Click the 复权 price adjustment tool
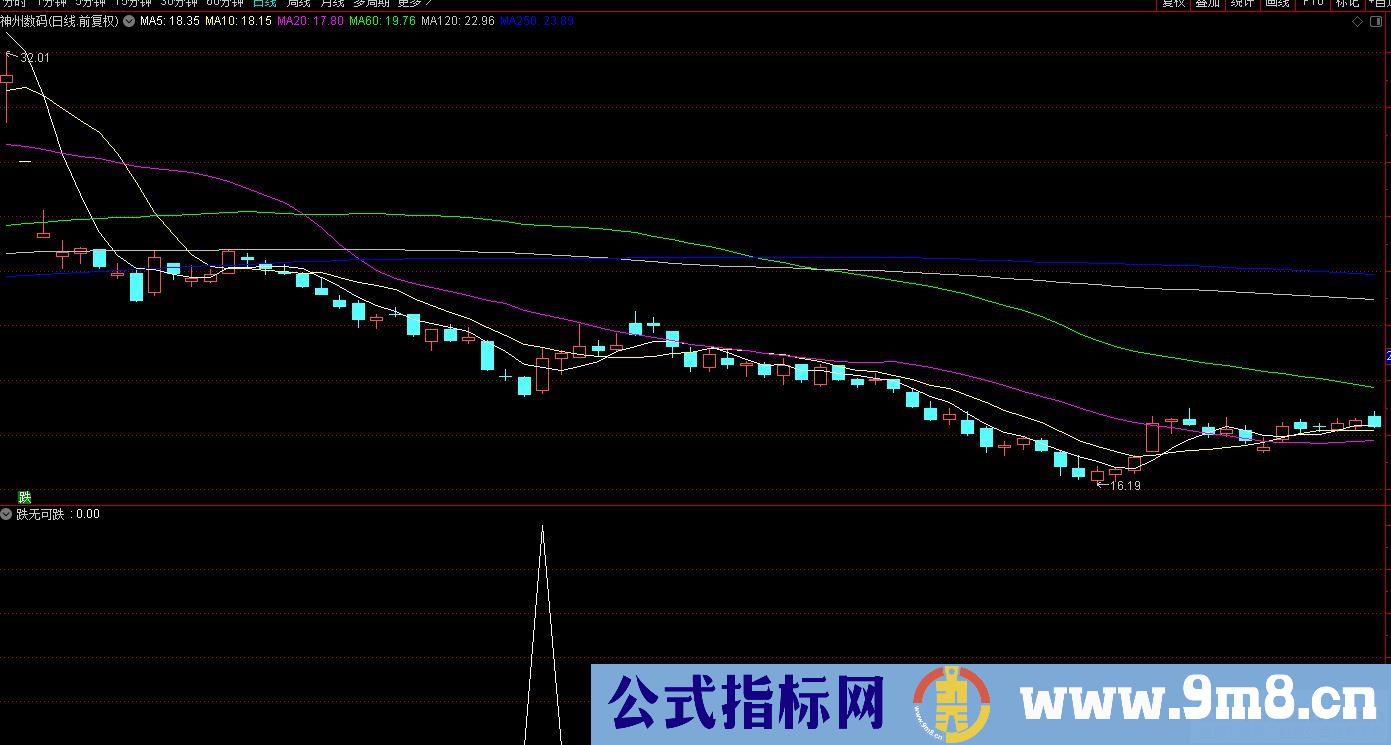Screen dimensions: 1391x745 [x=1173, y=4]
